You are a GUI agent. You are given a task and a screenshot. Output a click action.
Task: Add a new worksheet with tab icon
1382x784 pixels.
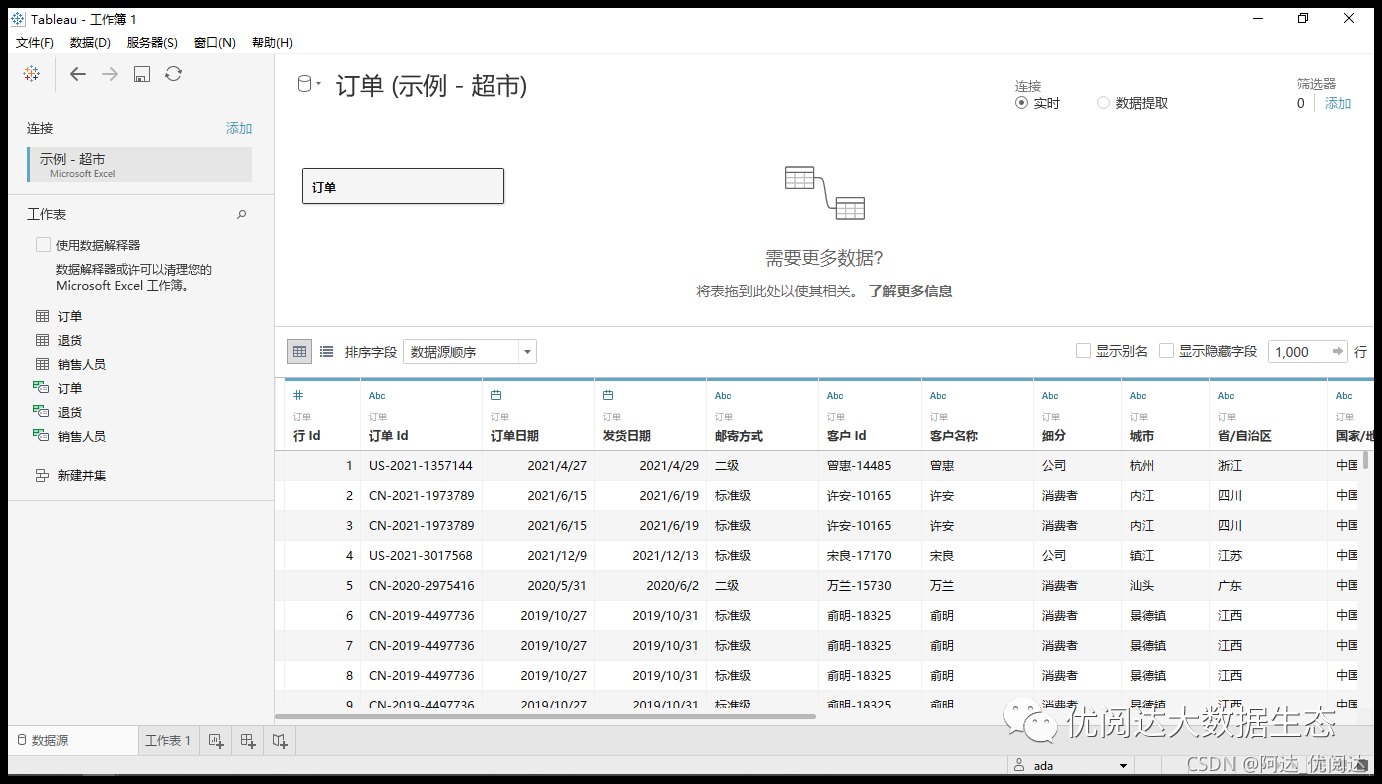click(215, 741)
